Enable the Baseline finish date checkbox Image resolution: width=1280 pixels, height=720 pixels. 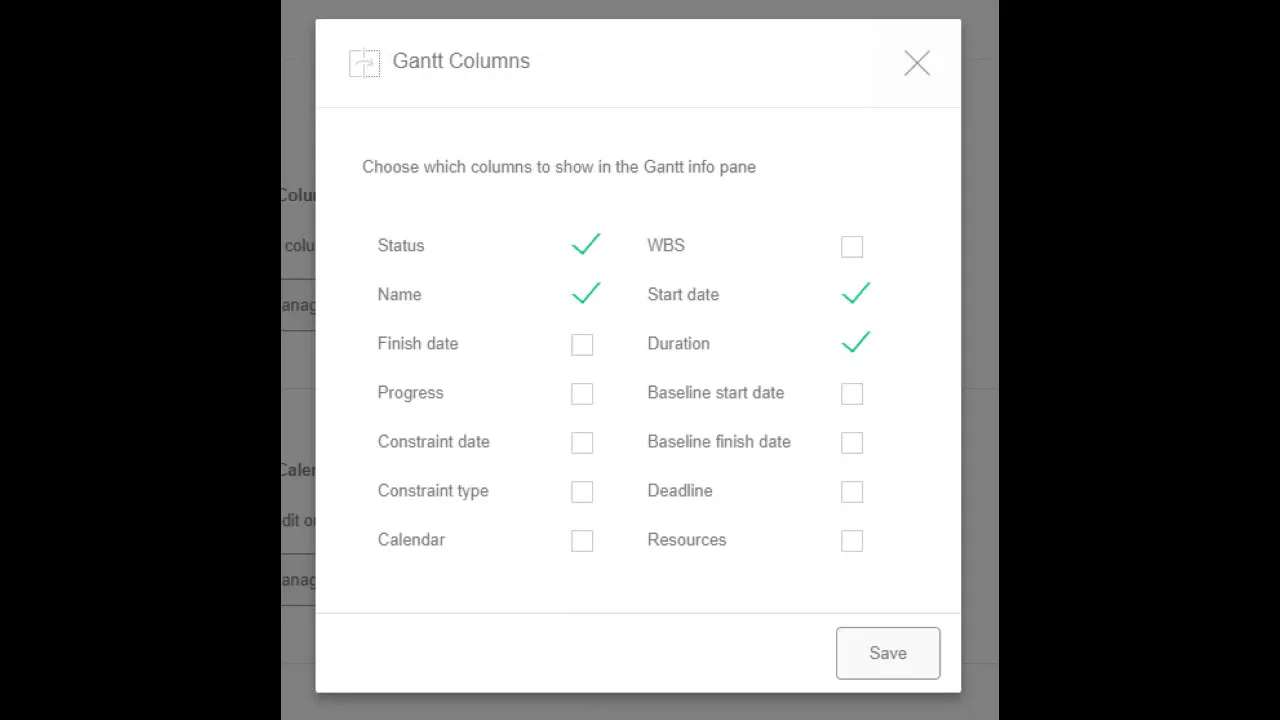(852, 442)
